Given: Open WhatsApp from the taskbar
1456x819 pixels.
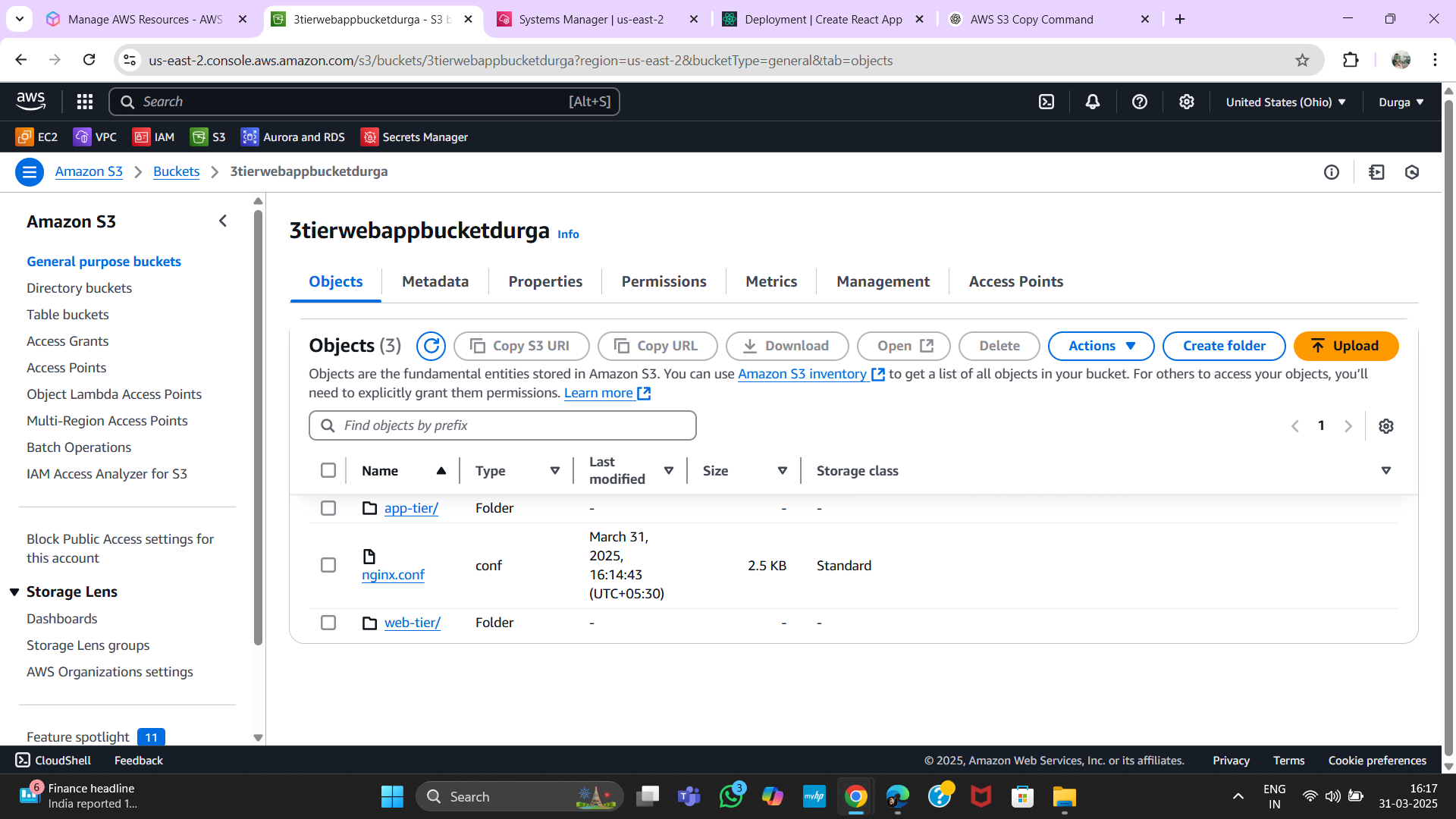Looking at the screenshot, I should [731, 796].
